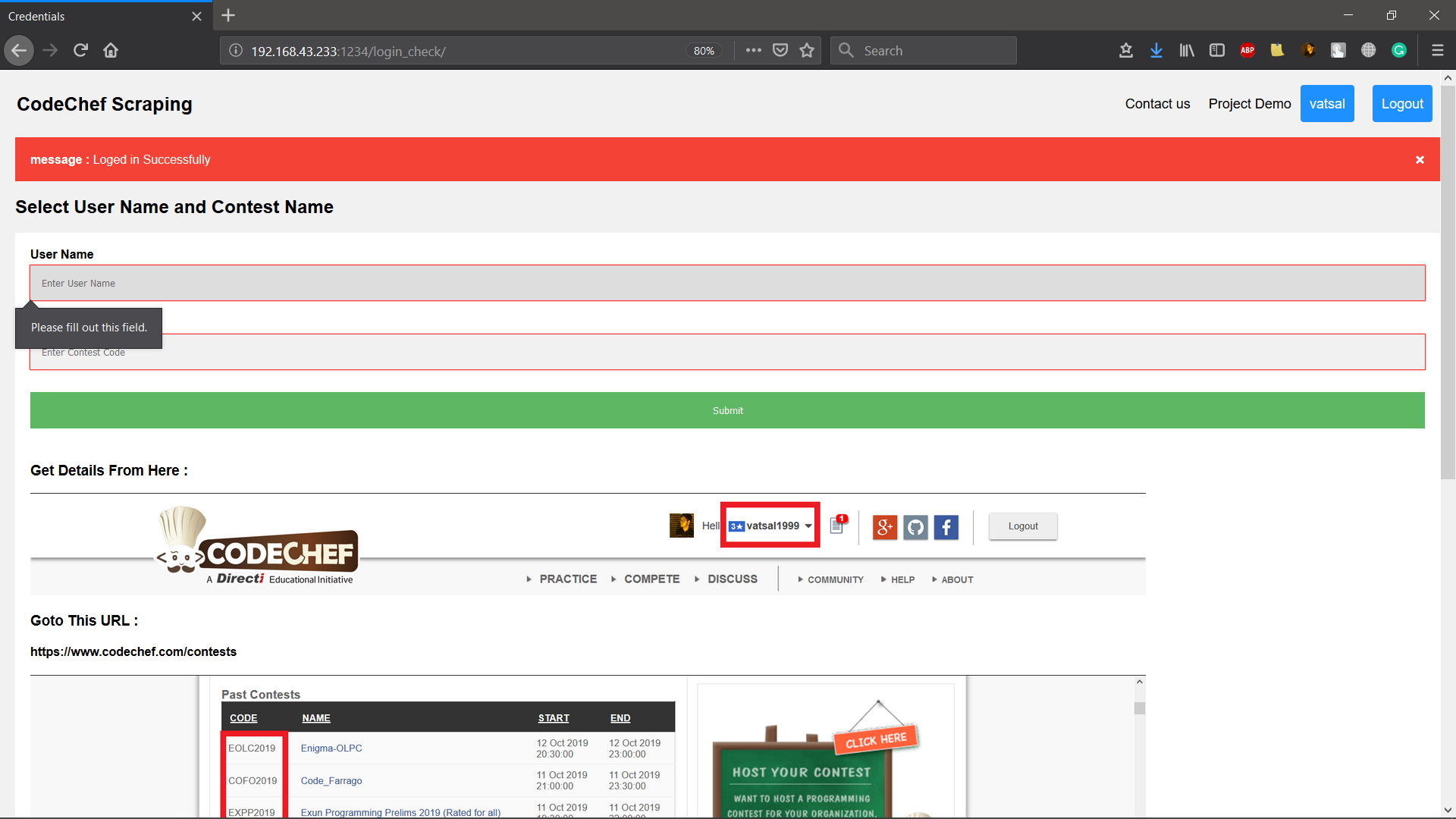Image resolution: width=1456 pixels, height=819 pixels.
Task: Open the Project Demo menu item
Action: coord(1249,104)
